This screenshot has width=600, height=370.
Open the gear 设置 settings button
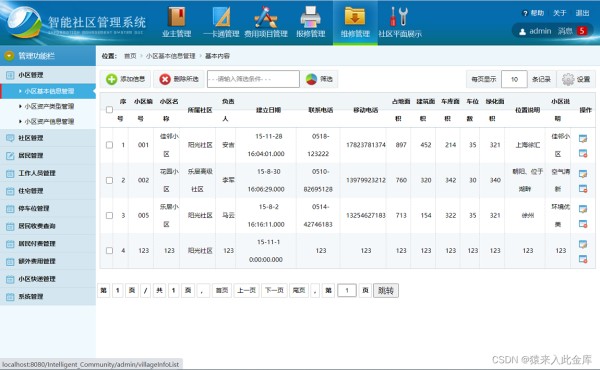[576, 79]
